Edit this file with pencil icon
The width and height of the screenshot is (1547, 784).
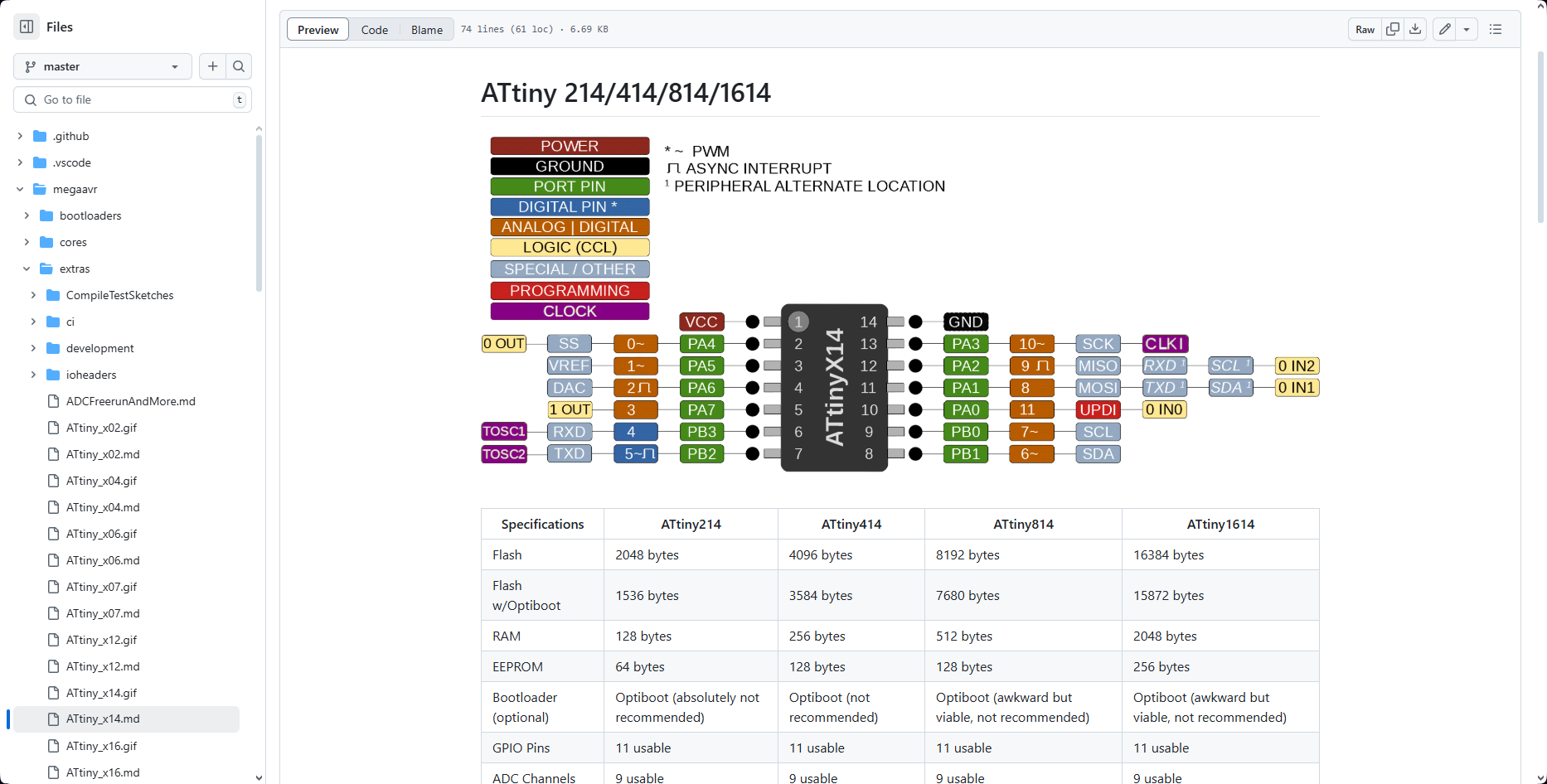click(1445, 29)
